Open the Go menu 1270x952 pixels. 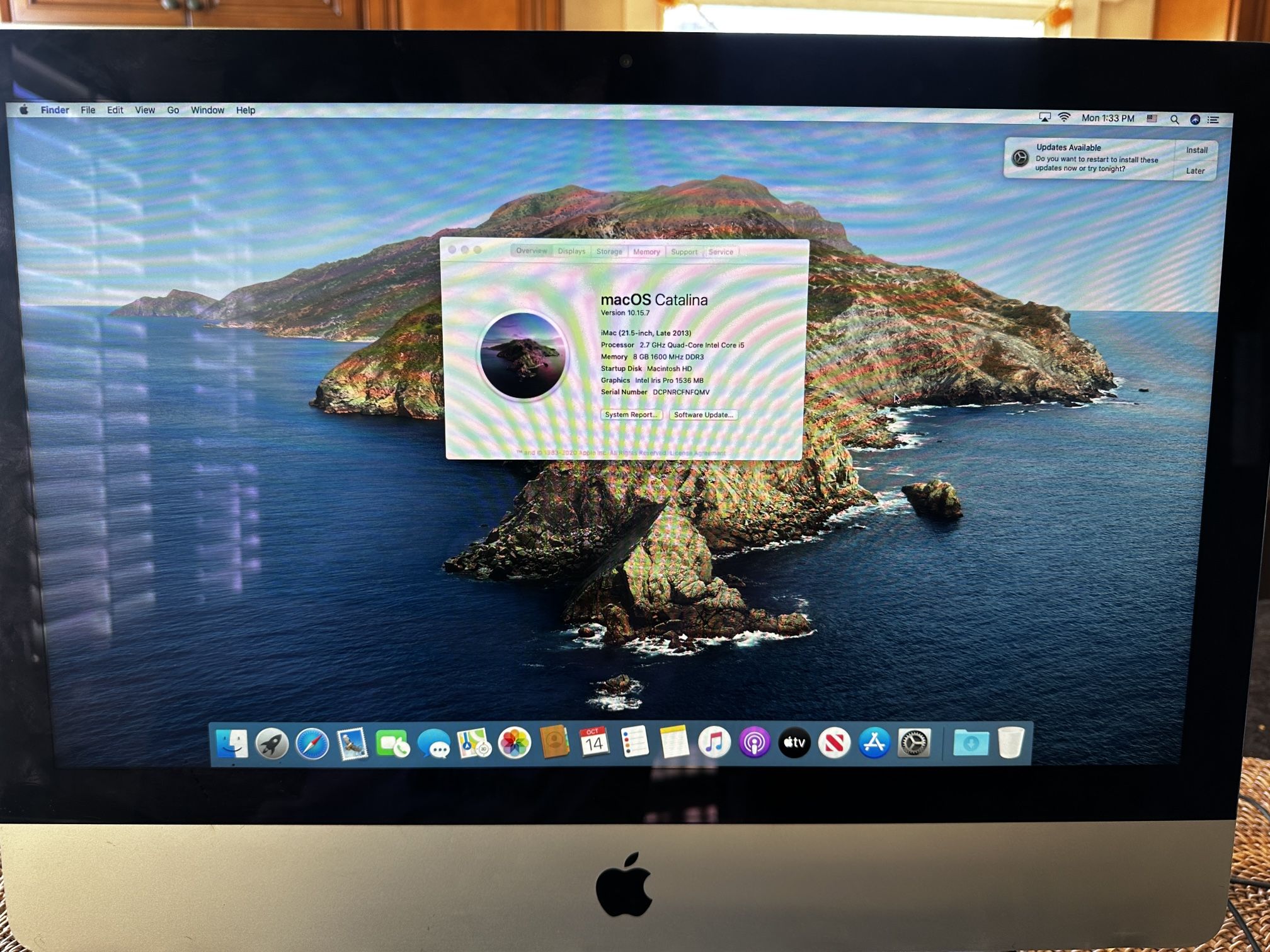pyautogui.click(x=173, y=110)
